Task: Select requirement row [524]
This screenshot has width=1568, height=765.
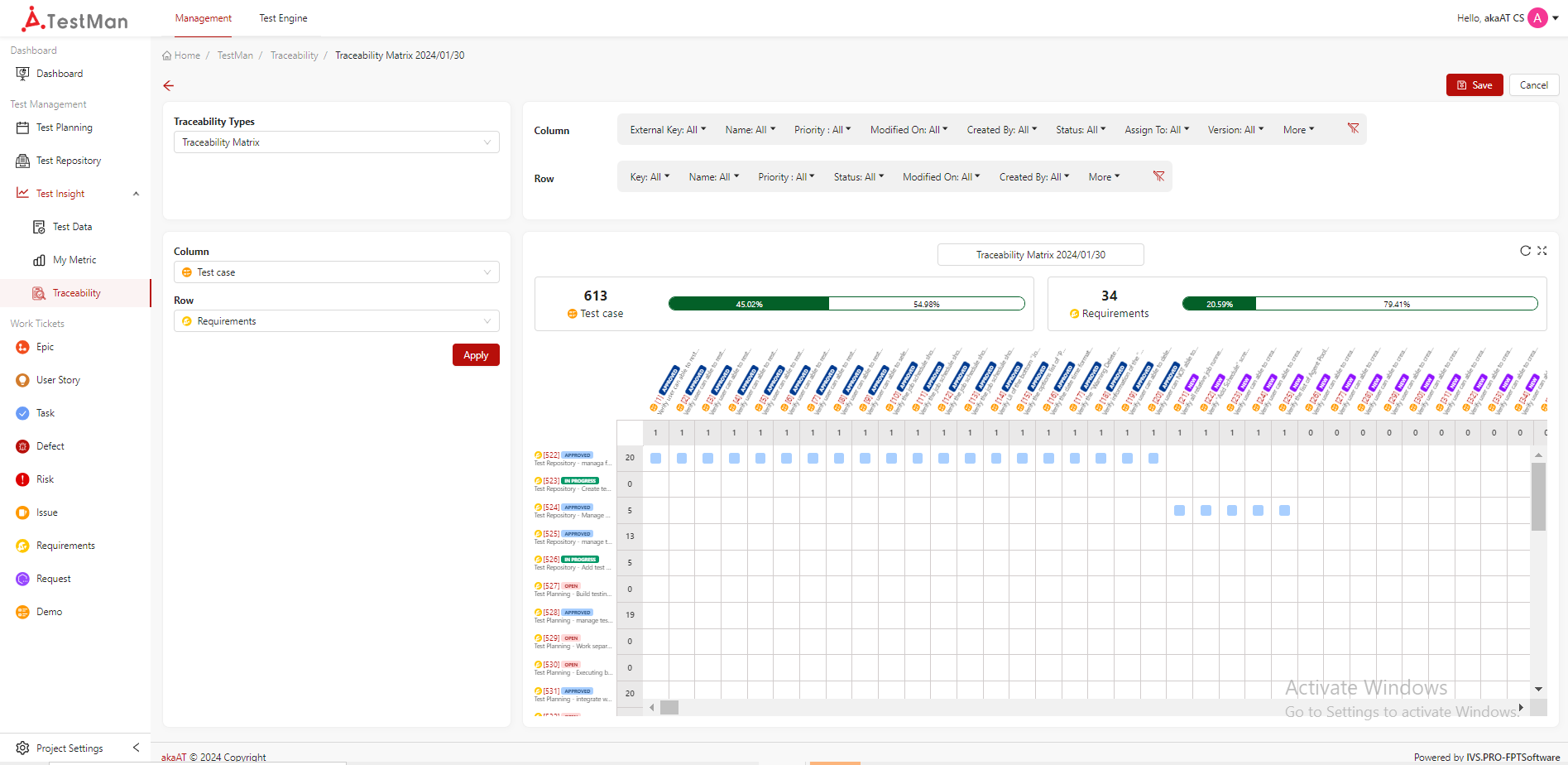Action: tap(573, 511)
